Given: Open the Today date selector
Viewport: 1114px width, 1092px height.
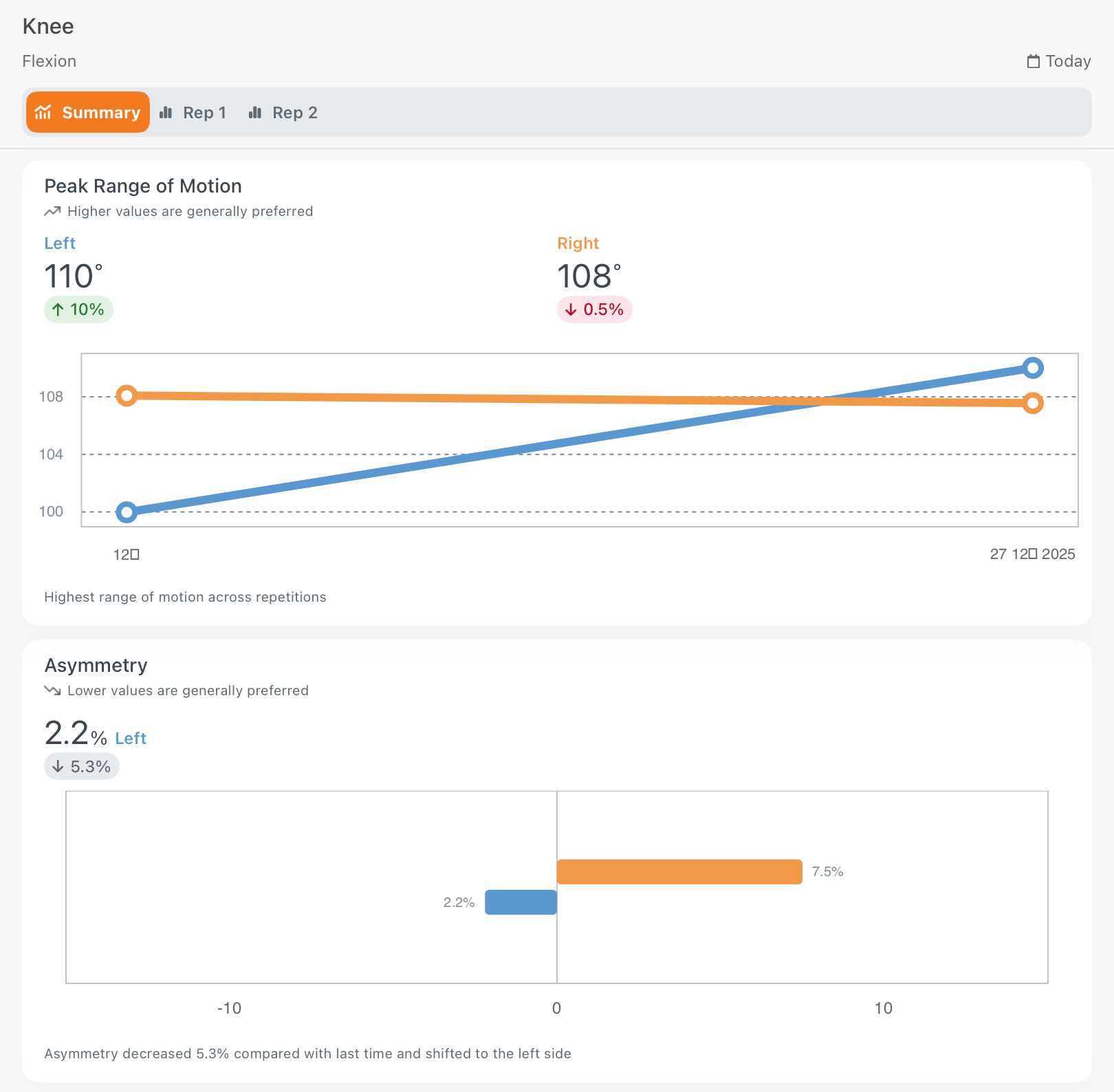Looking at the screenshot, I should click(1059, 61).
